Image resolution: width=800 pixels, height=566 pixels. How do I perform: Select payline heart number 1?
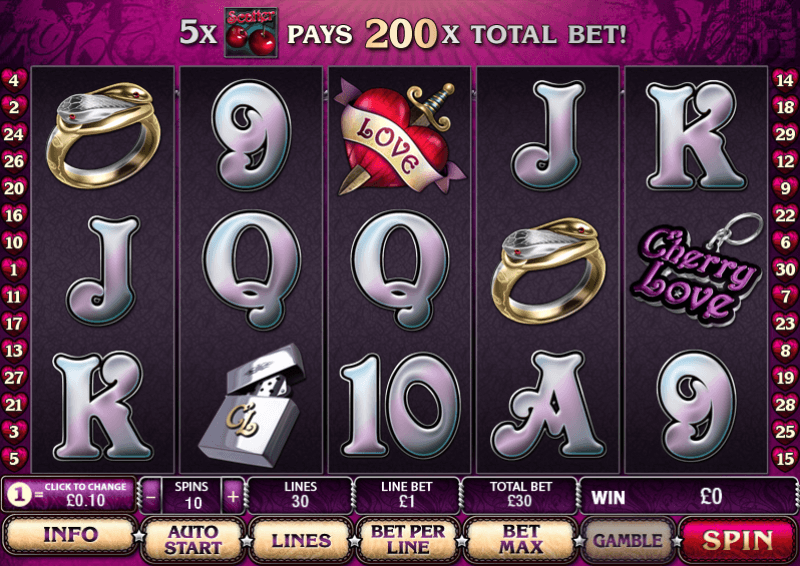tap(14, 269)
